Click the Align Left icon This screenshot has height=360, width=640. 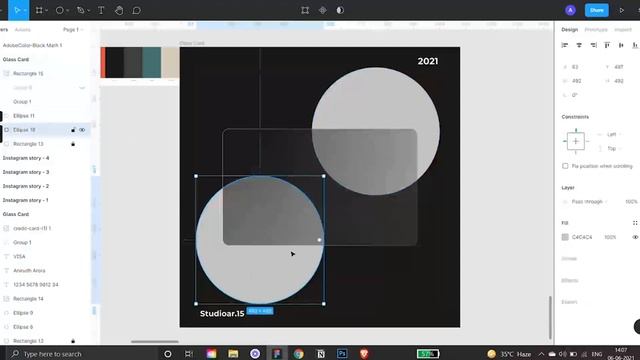[565, 45]
